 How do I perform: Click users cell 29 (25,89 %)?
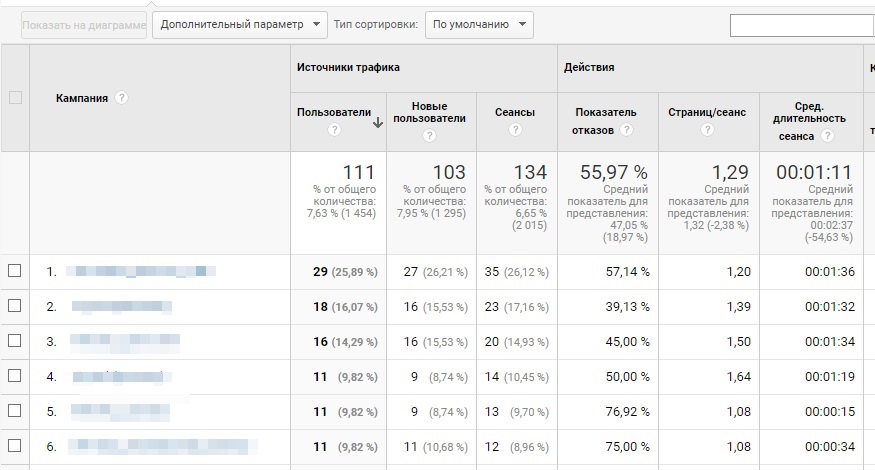345,272
